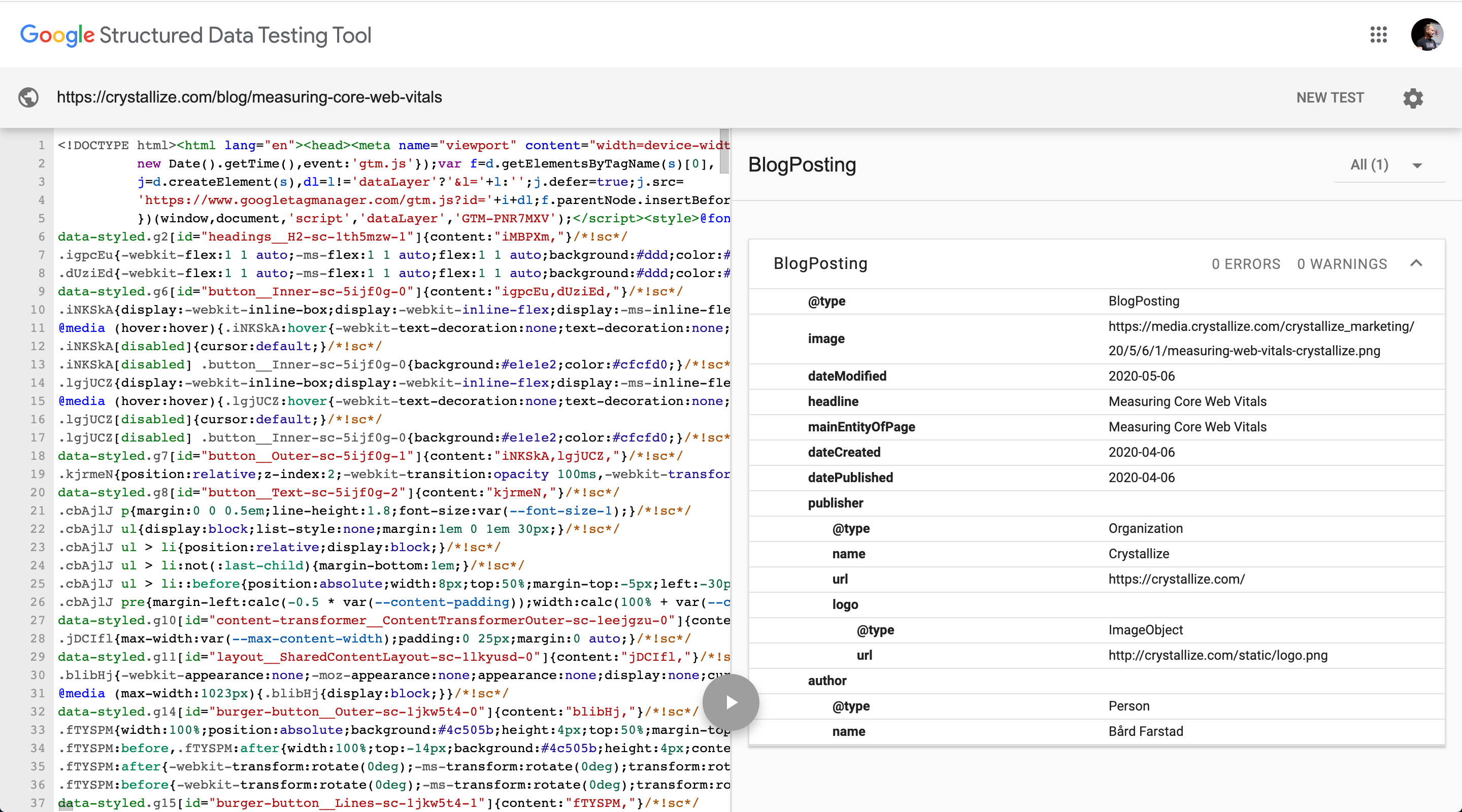Open the All (1) filter dropdown
This screenshot has height=812, width=1462.
coord(1388,165)
